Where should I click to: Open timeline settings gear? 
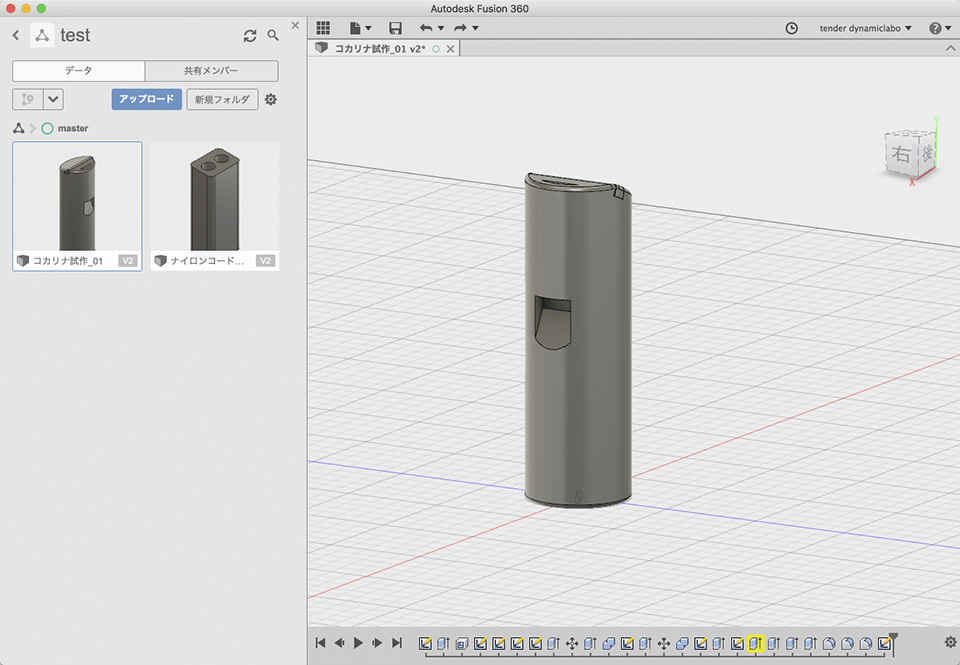tap(950, 642)
